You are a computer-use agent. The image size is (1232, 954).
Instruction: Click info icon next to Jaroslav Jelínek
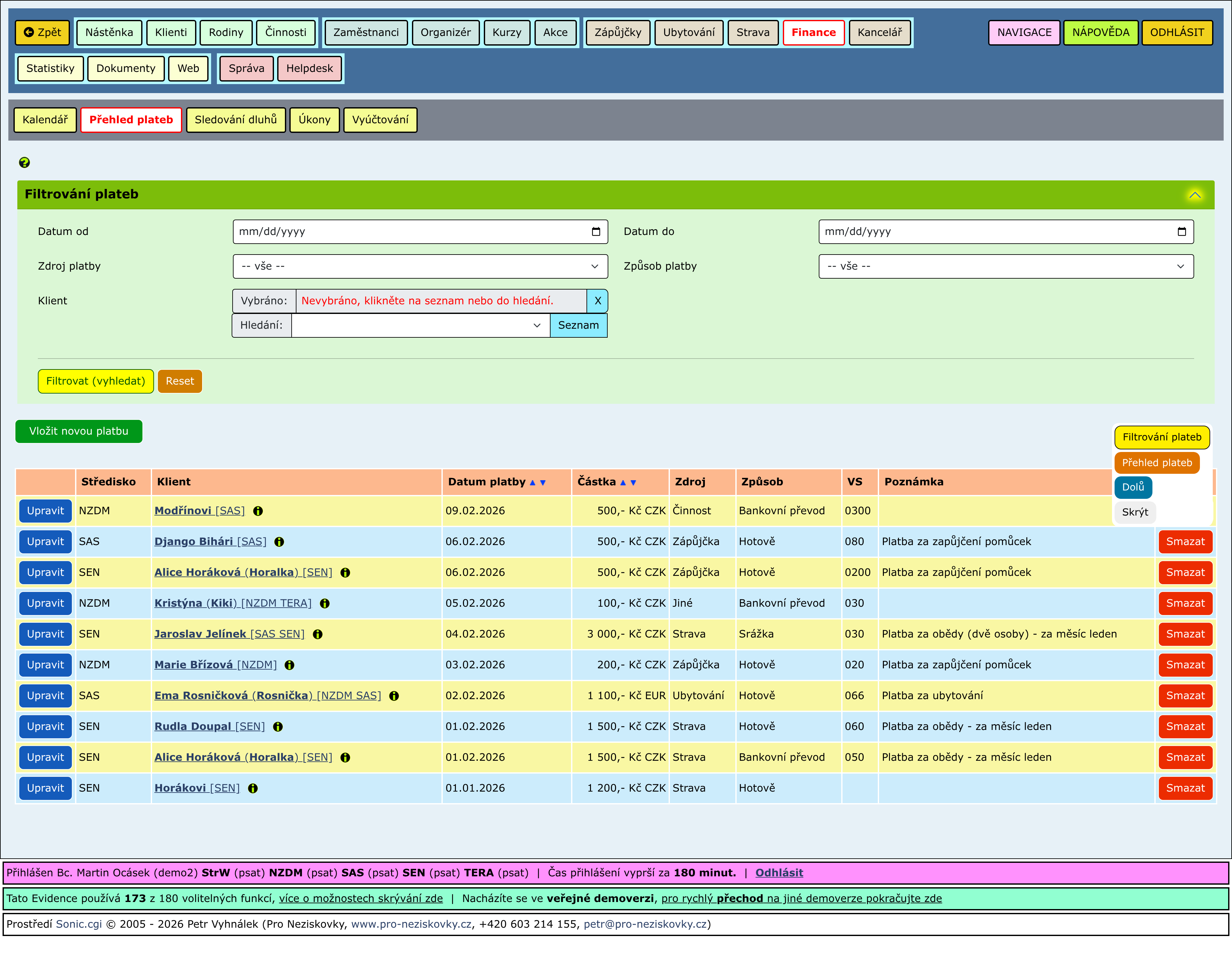pyautogui.click(x=318, y=635)
